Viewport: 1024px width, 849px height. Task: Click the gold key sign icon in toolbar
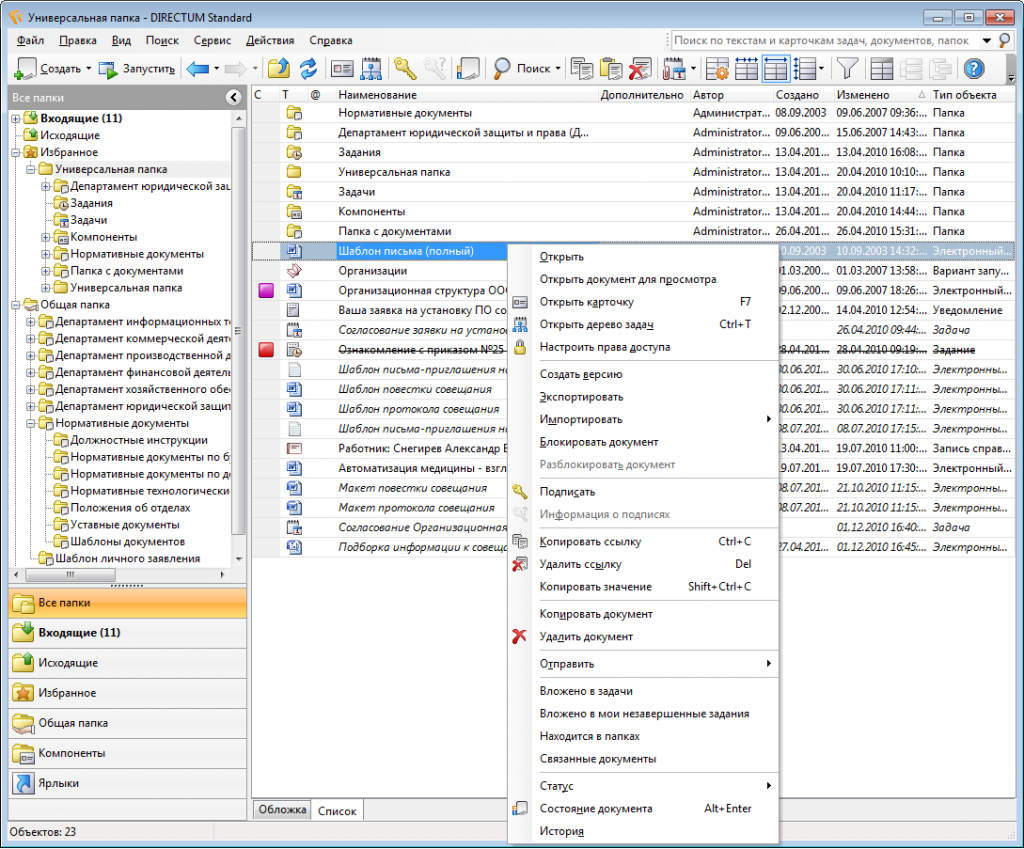(x=406, y=69)
